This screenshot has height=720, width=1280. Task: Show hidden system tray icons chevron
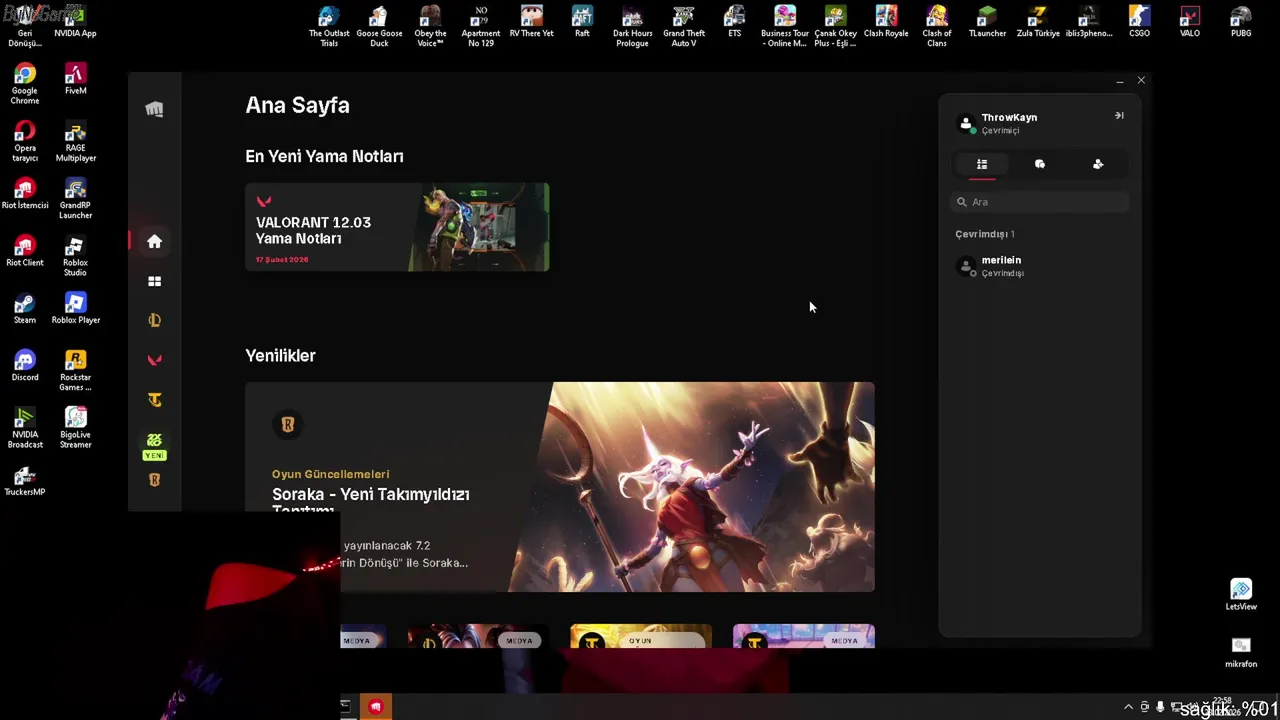pyautogui.click(x=1129, y=707)
